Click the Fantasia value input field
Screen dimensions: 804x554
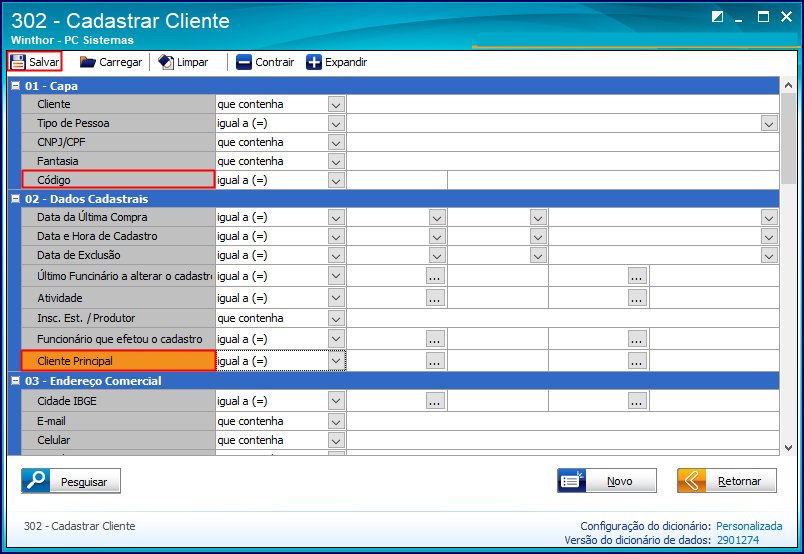pos(562,162)
